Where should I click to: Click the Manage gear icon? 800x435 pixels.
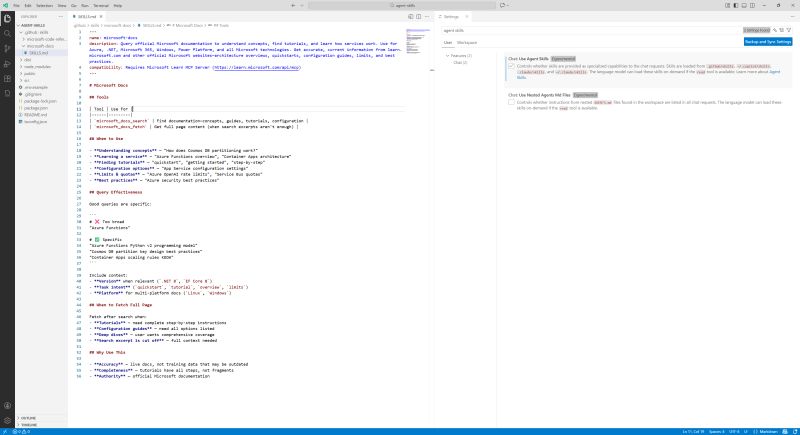[x=7, y=421]
